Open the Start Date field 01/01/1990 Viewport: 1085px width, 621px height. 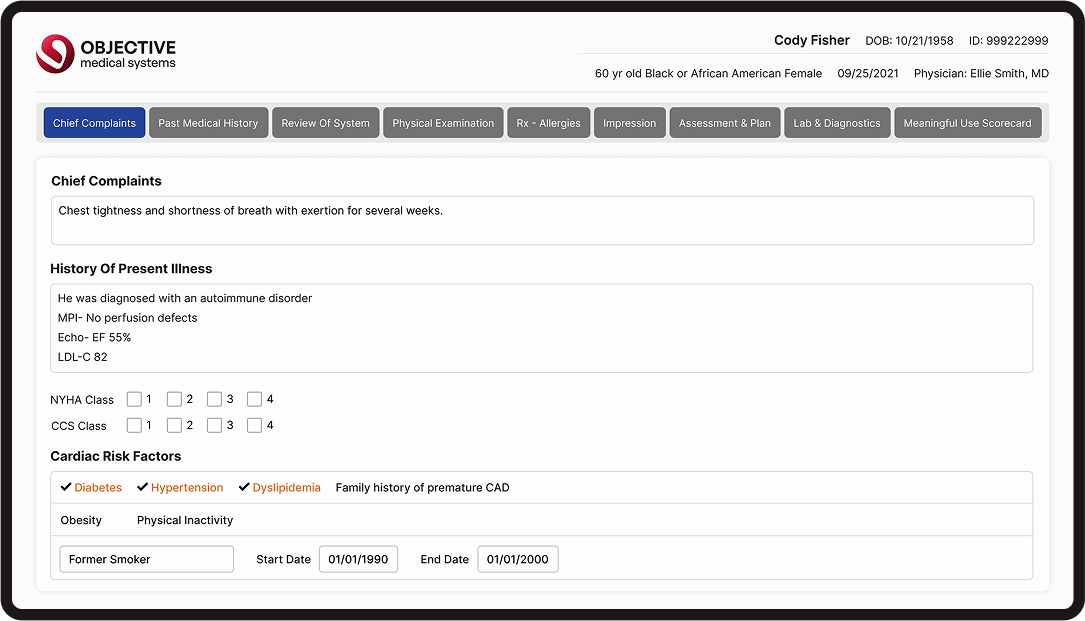[358, 559]
